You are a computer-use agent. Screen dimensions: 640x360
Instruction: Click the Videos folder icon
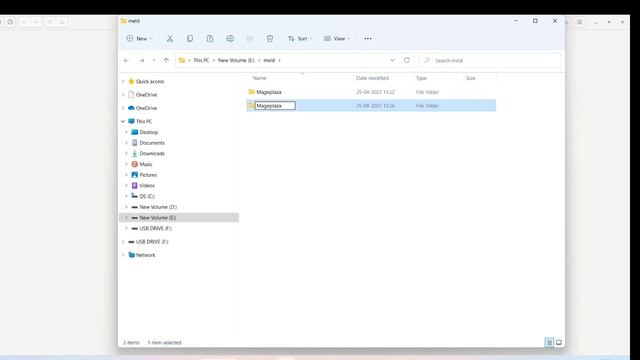pos(134,186)
